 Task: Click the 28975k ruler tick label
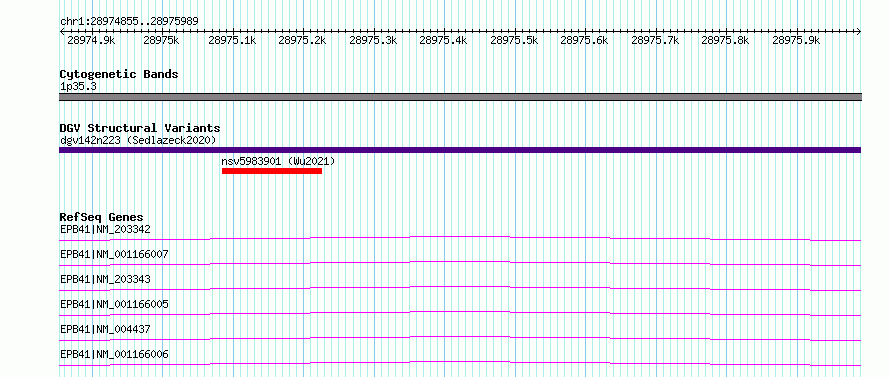(161, 41)
